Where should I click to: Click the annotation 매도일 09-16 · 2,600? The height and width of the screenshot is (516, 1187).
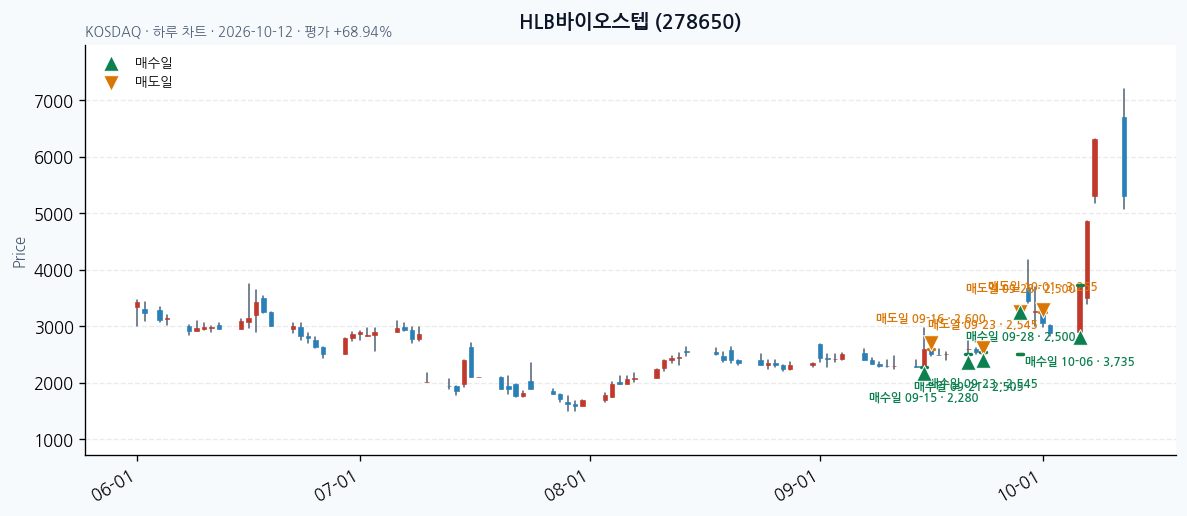pyautogui.click(x=931, y=319)
